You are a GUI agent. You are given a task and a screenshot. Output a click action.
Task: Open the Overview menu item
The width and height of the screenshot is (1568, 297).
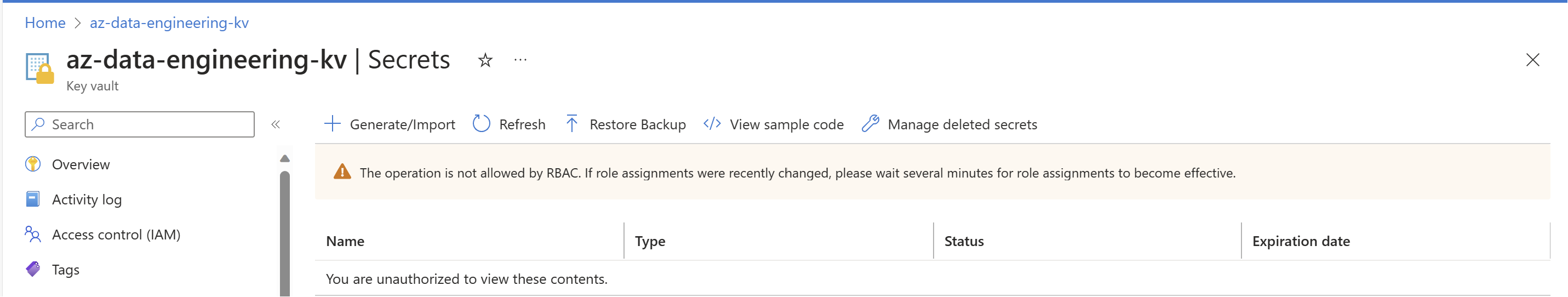point(81,164)
